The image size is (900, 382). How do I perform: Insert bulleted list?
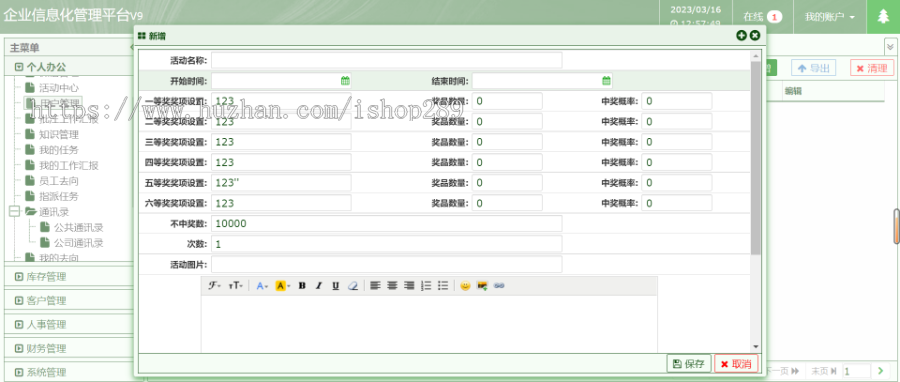coord(443,286)
